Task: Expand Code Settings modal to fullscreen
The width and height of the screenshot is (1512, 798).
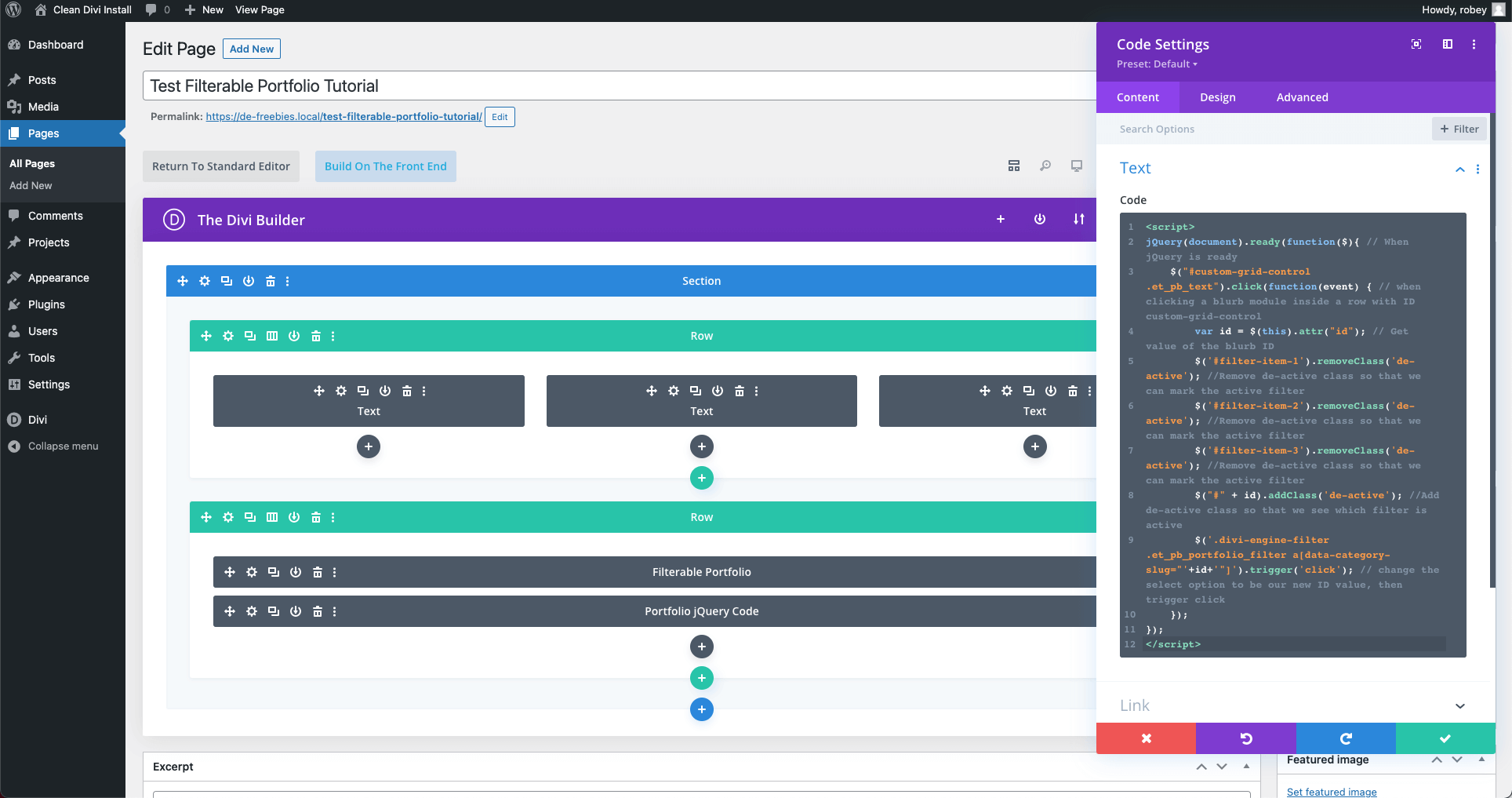Action: pyautogui.click(x=1416, y=44)
